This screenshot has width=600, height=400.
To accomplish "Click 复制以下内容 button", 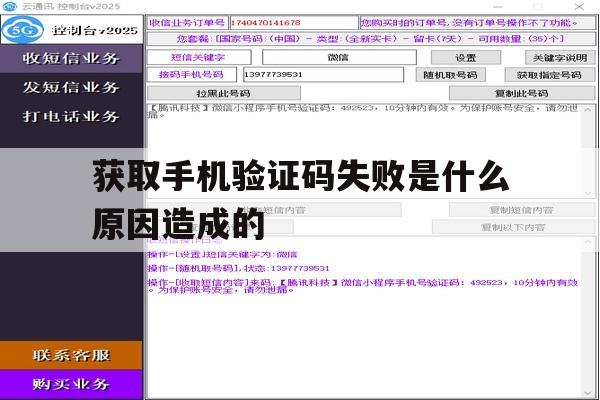I will [x=514, y=227].
